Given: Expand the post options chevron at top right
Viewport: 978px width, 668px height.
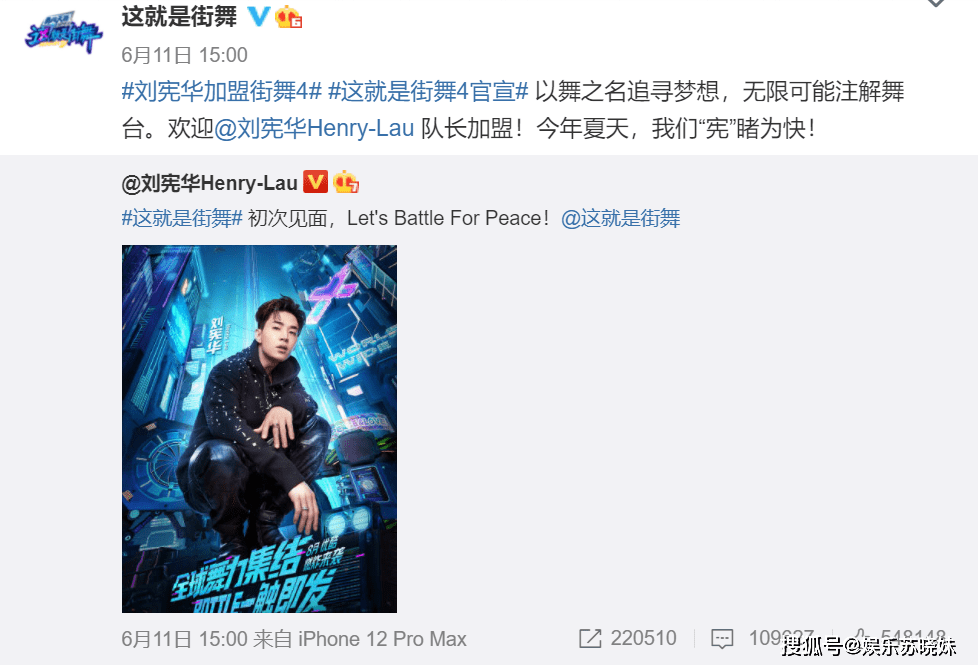Looking at the screenshot, I should click(x=935, y=3).
